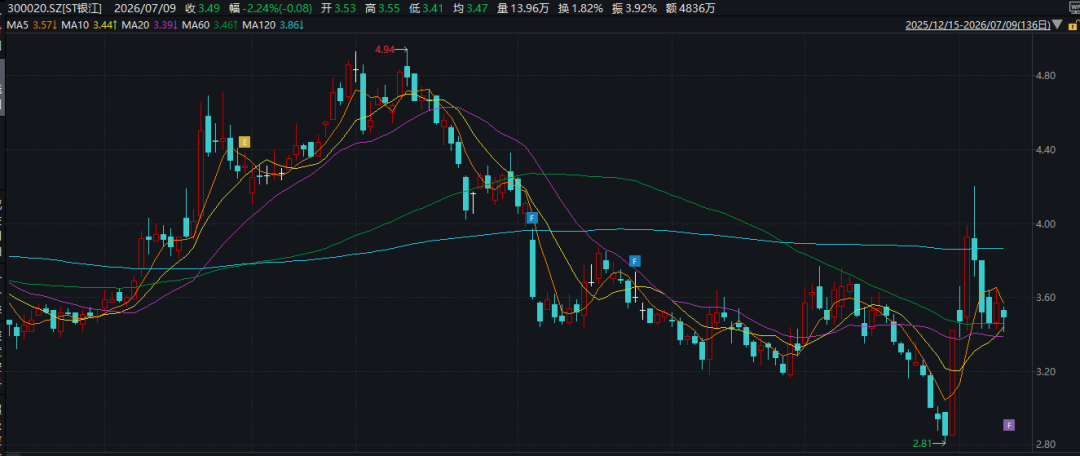Click the 300020.SZ[ST银江] stock title
This screenshot has width=1080, height=456.
coord(51,8)
